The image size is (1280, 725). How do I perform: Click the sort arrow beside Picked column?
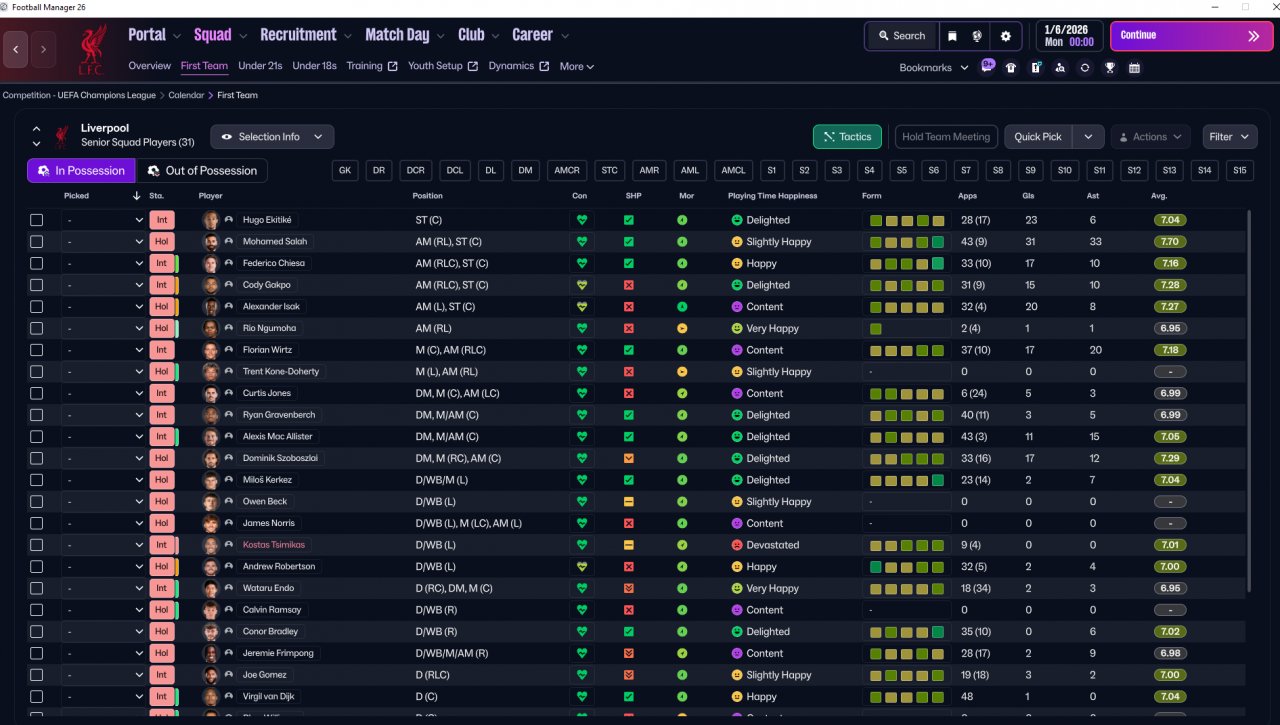coord(136,196)
